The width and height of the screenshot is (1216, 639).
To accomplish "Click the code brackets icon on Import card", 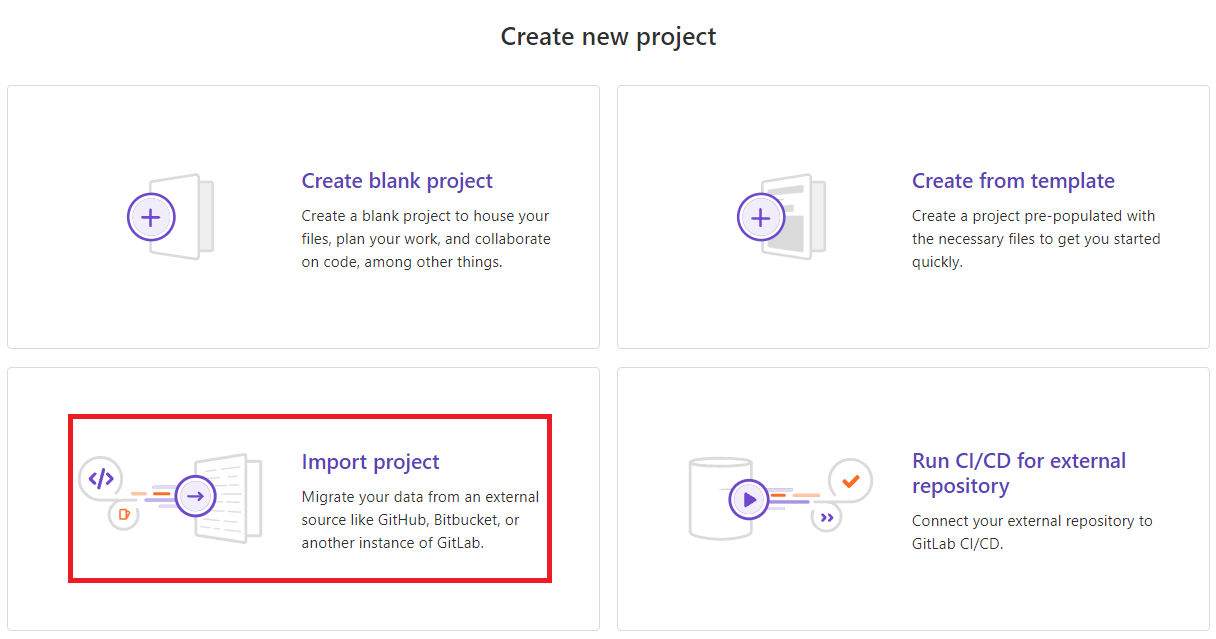I will pos(101,478).
